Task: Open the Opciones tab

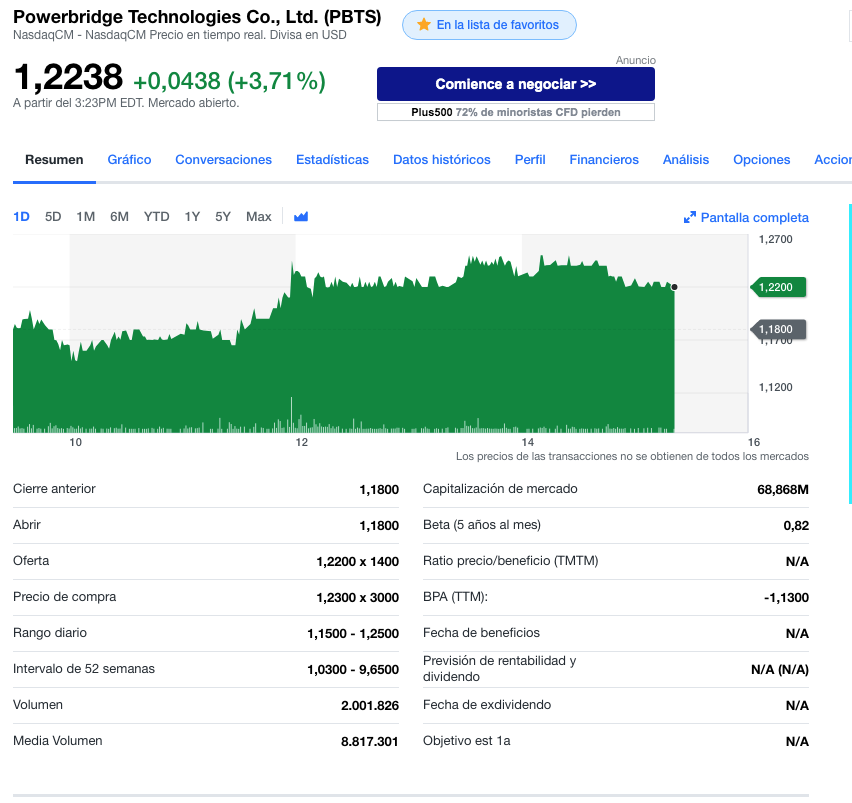Action: [761, 160]
